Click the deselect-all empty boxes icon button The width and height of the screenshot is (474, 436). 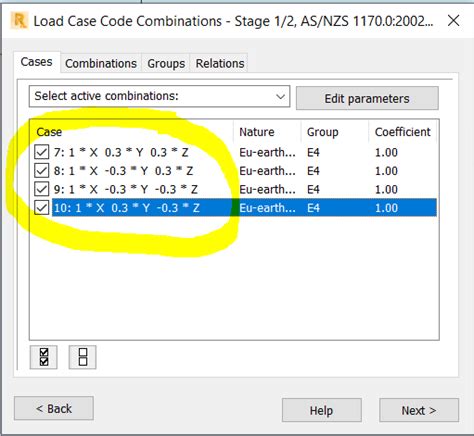(x=83, y=357)
